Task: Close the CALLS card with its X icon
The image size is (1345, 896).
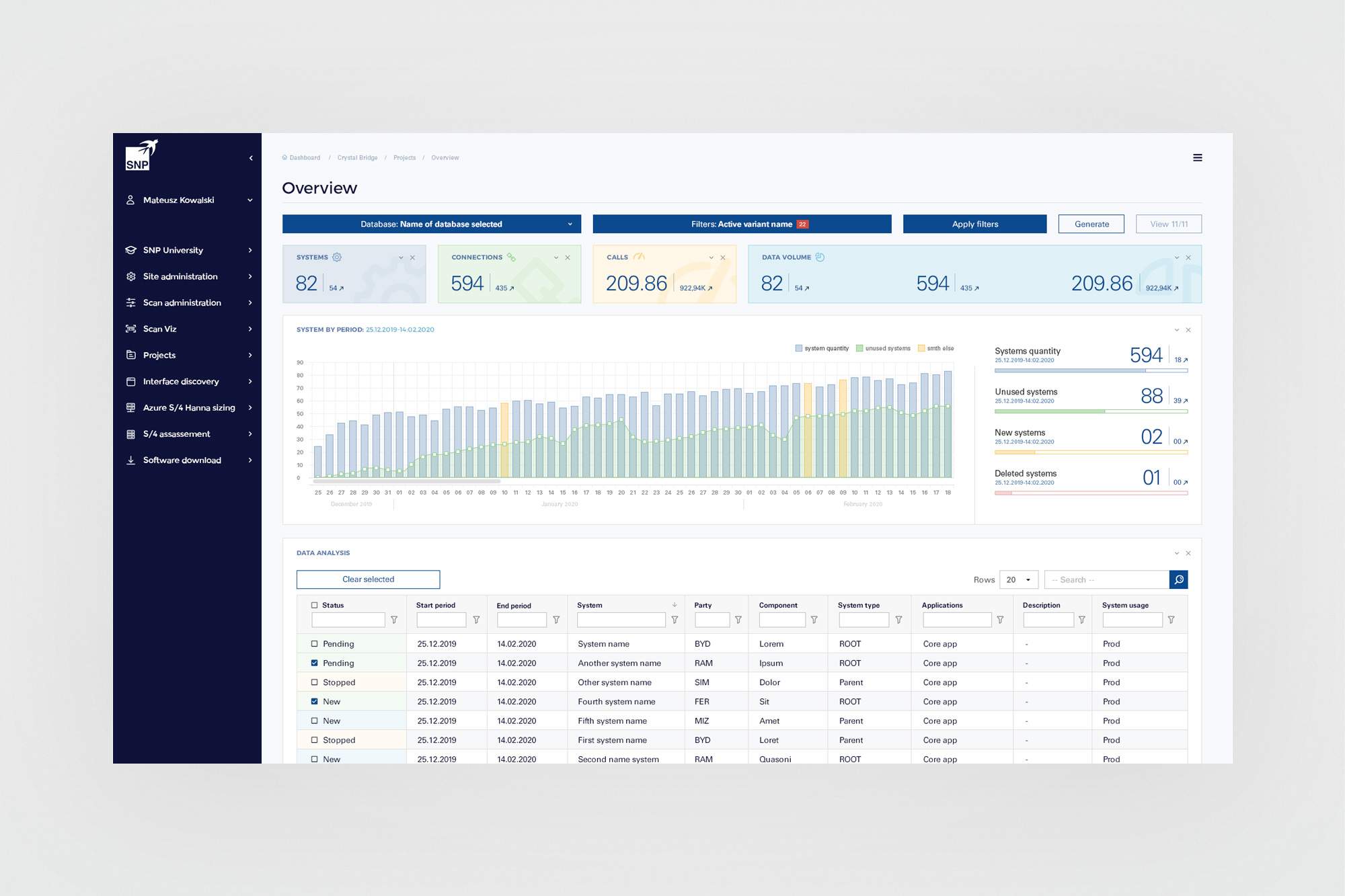Action: [x=723, y=258]
